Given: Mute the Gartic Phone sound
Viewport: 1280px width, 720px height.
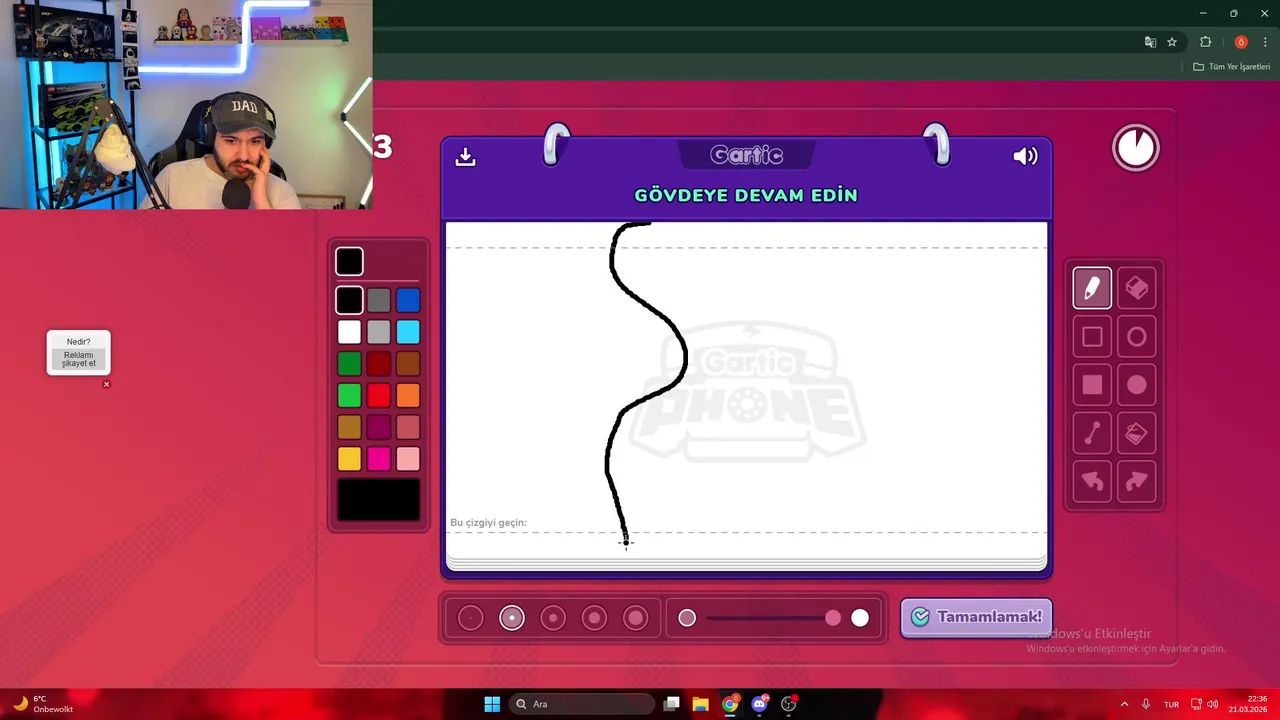Looking at the screenshot, I should pyautogui.click(x=1025, y=156).
